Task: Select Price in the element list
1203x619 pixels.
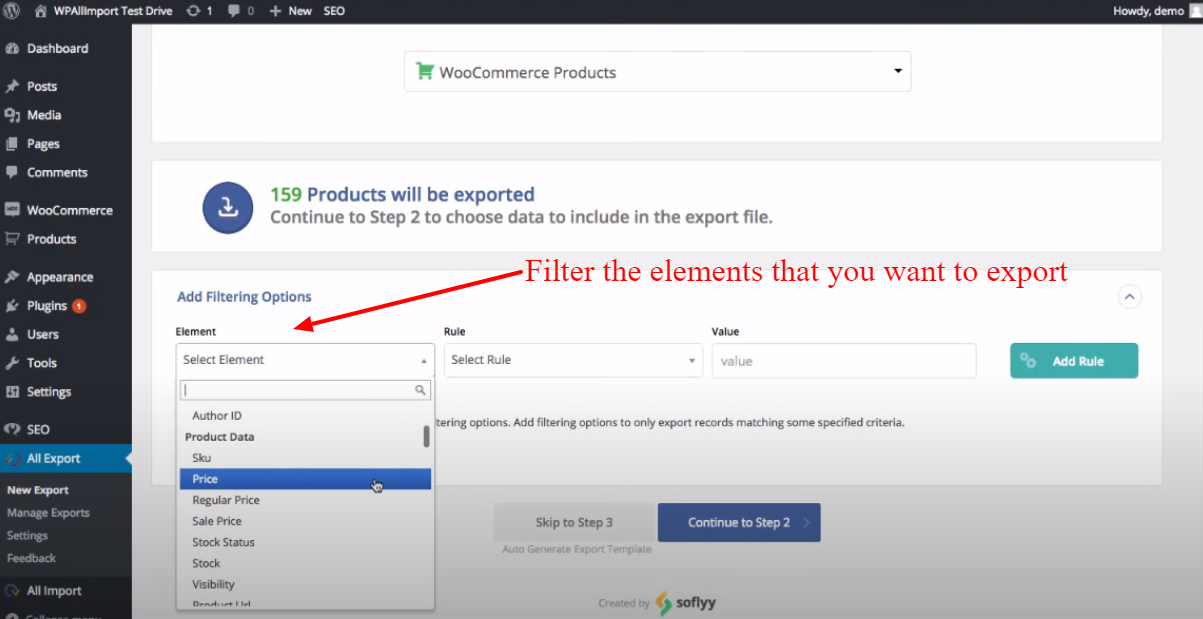Action: (x=305, y=479)
